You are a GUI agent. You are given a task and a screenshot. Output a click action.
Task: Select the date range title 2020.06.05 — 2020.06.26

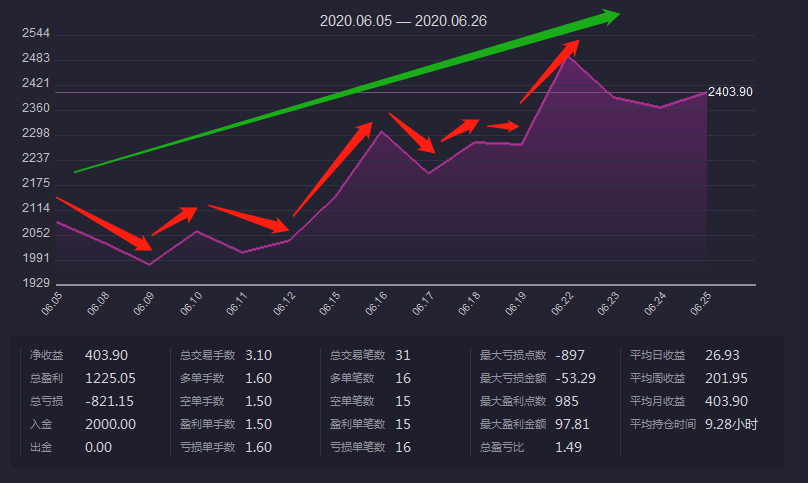coord(403,20)
